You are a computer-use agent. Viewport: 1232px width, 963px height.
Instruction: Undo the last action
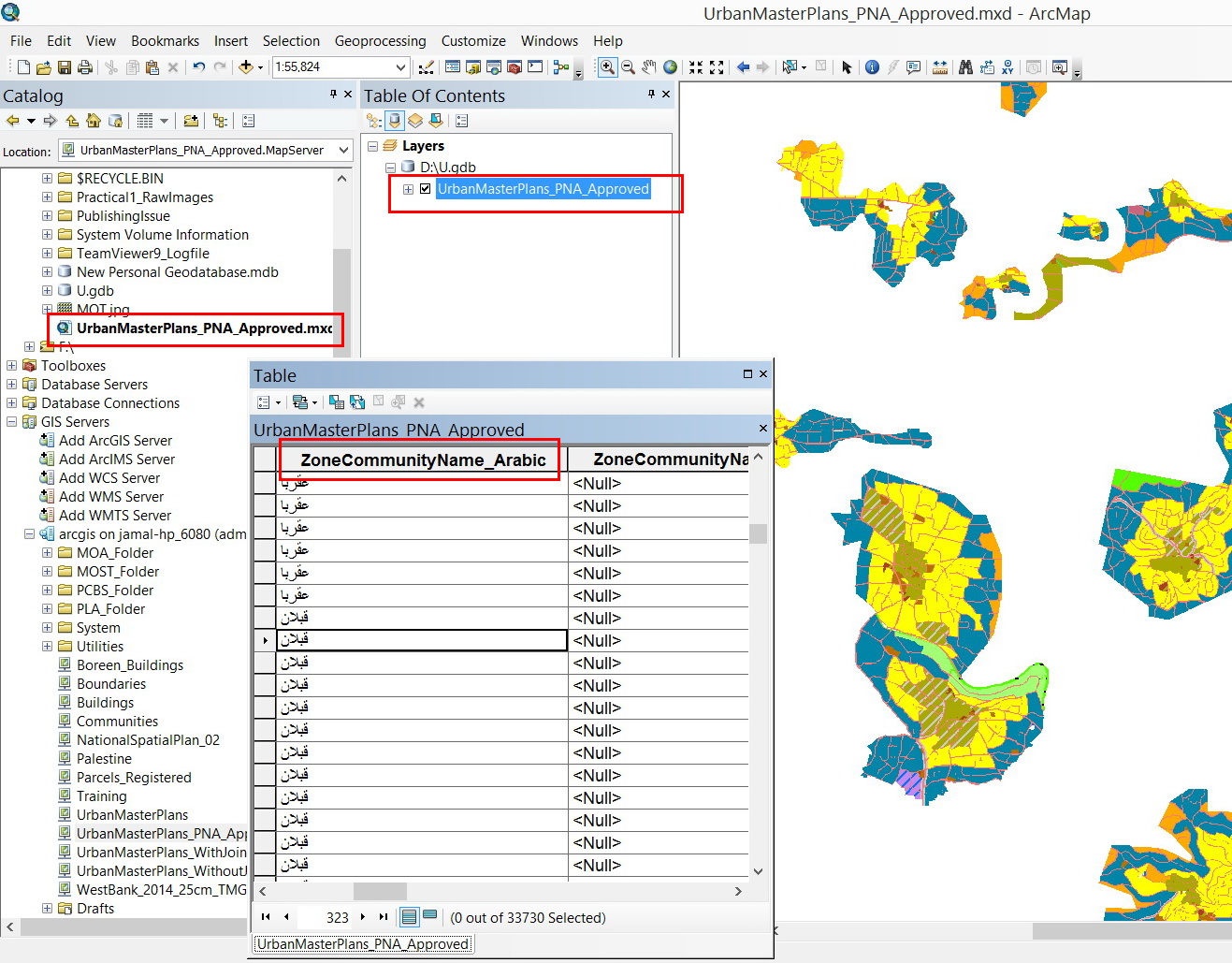[x=198, y=67]
